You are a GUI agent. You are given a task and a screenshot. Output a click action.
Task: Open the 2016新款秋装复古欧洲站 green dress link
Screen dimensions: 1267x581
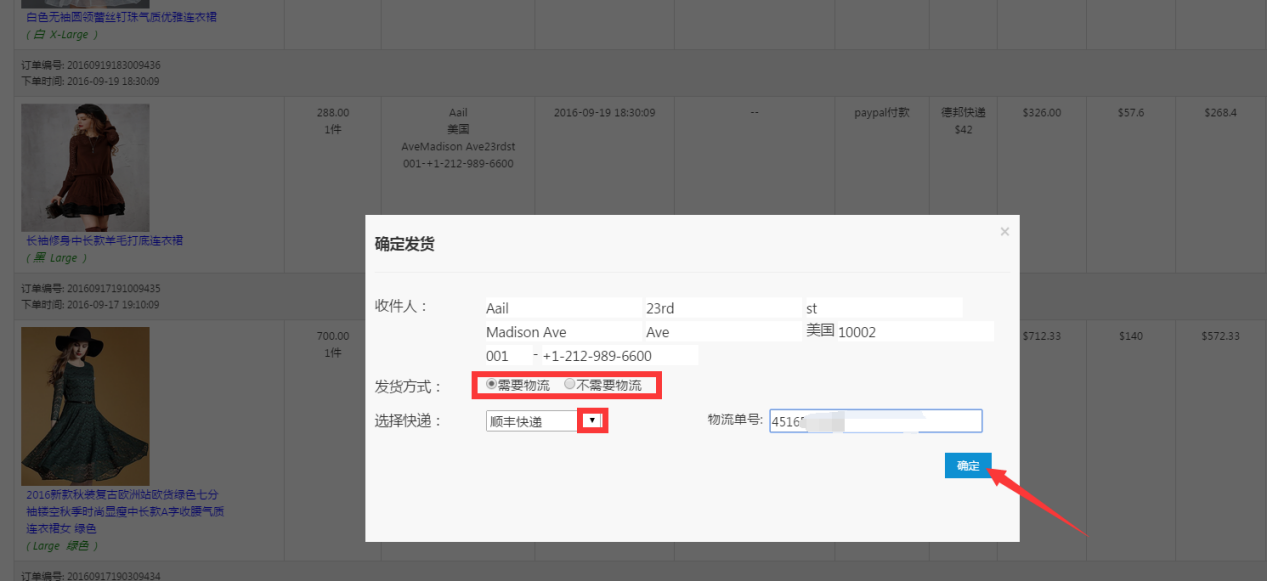pos(125,511)
